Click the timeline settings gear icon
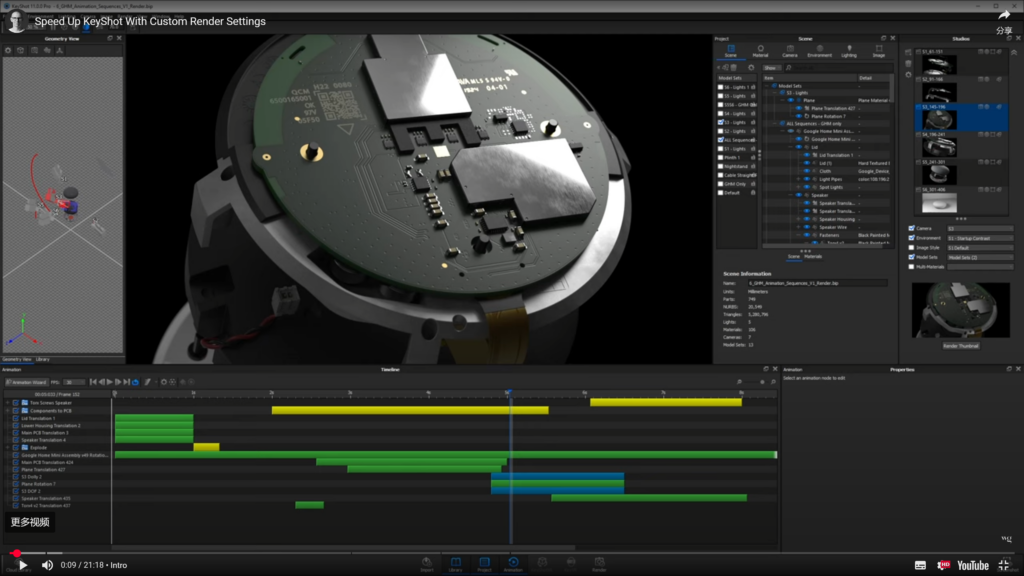Screen dimensions: 1024x576 tap(163, 382)
